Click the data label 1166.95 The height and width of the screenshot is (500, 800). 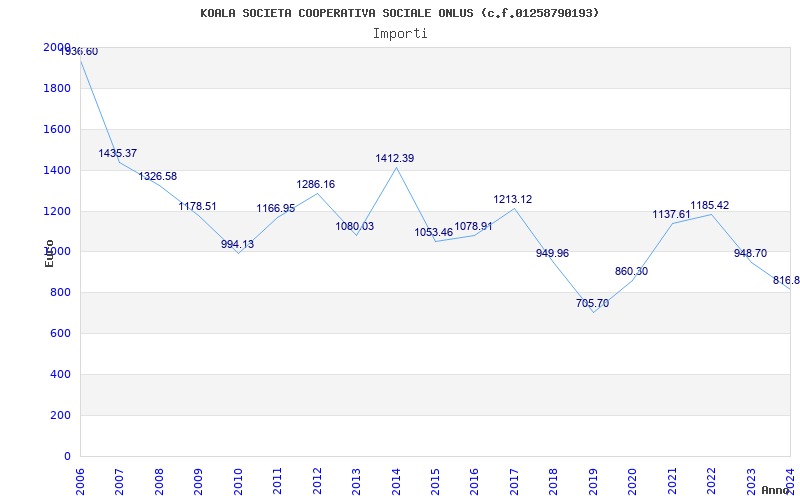click(276, 209)
